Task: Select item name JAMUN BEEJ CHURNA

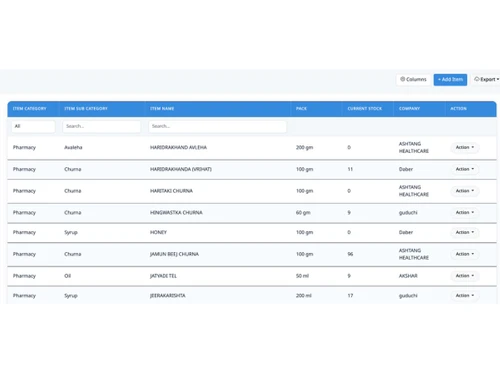Action: pyautogui.click(x=174, y=254)
